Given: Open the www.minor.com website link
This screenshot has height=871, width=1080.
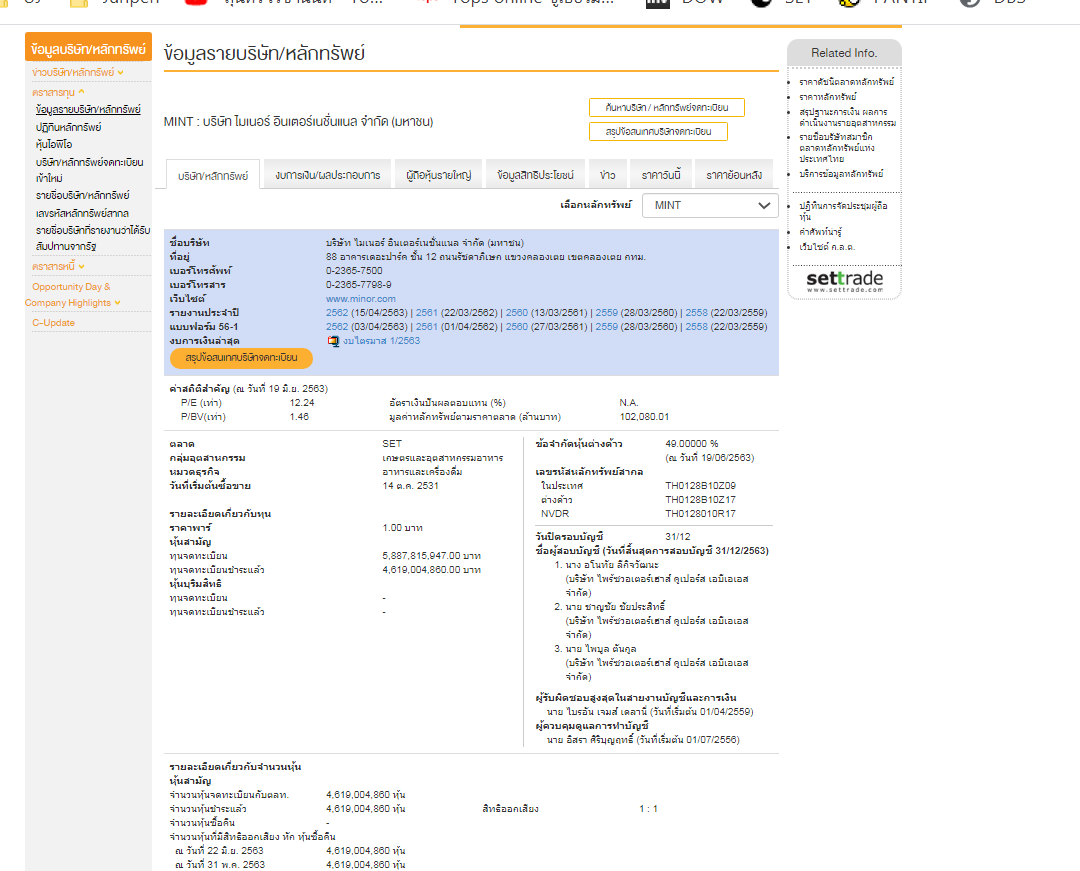Looking at the screenshot, I should click(361, 299).
